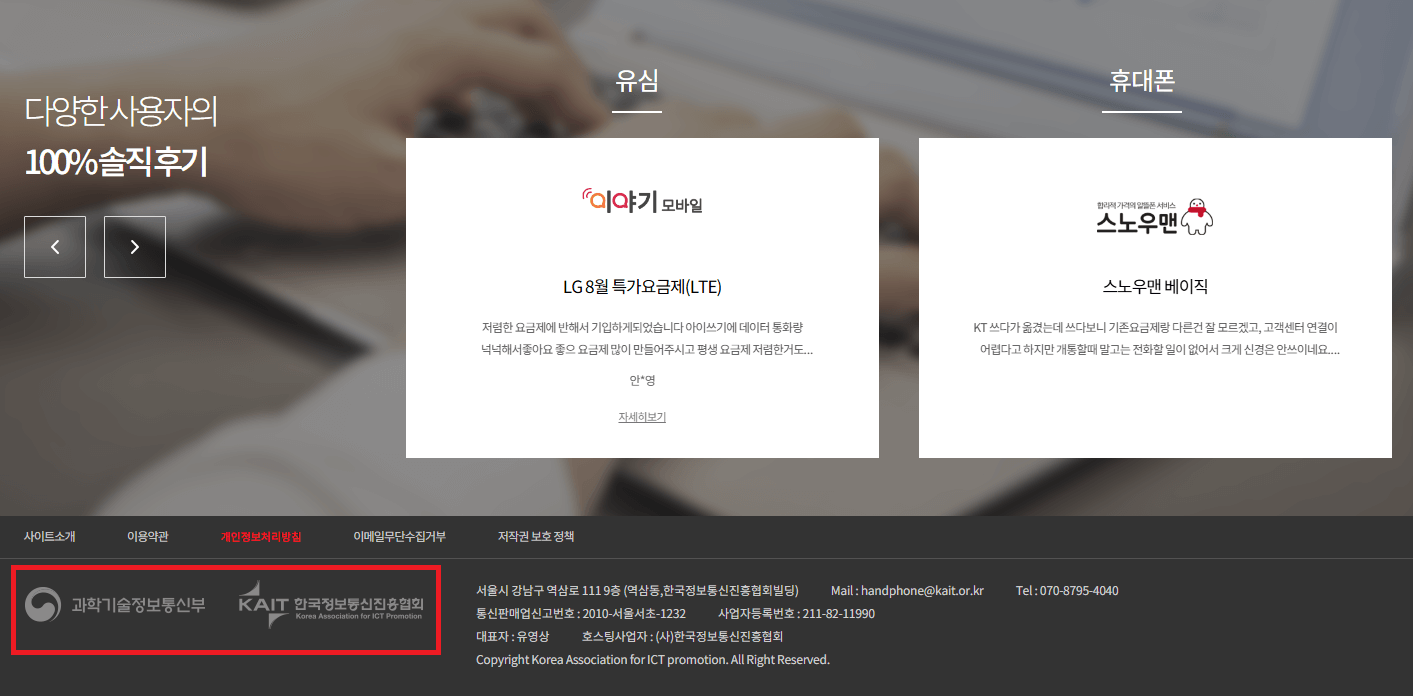Click the 서울시 강남구 역삼로 address text
This screenshot has width=1413, height=696.
click(x=638, y=591)
